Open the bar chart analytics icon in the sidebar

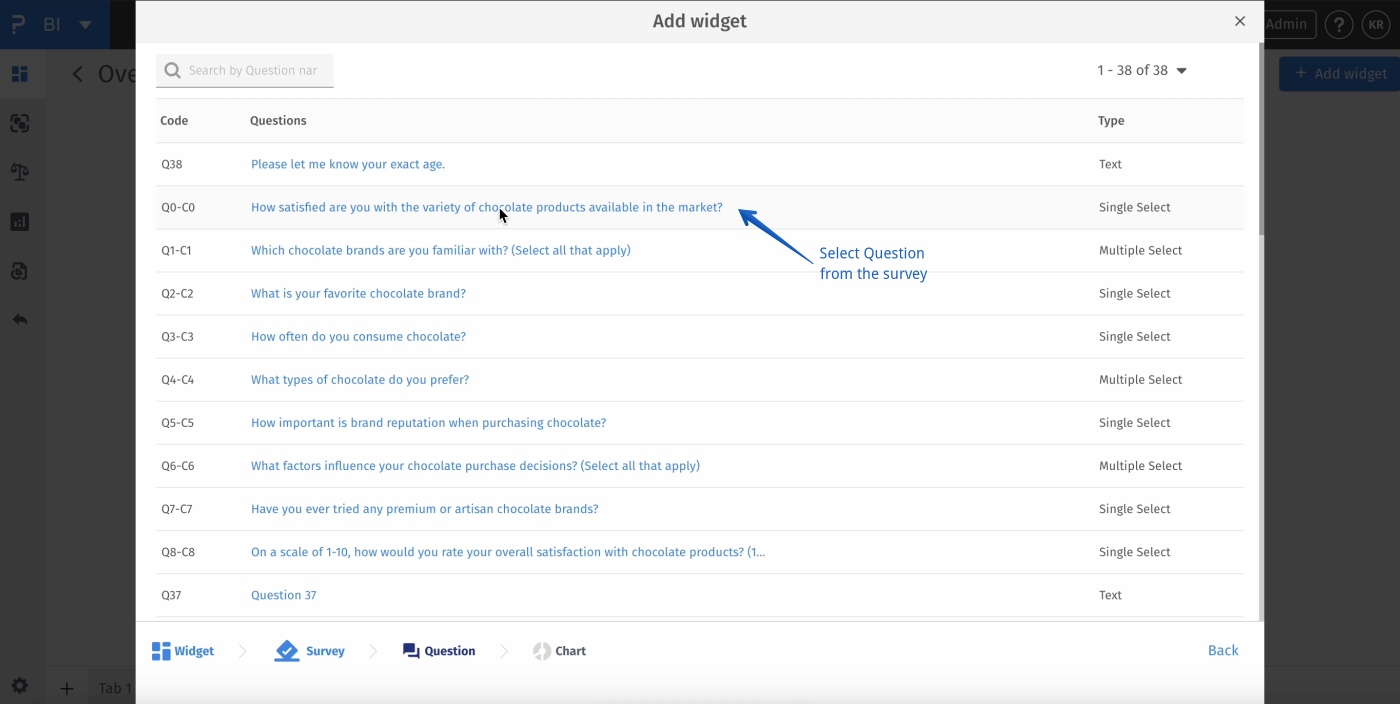pyautogui.click(x=21, y=221)
